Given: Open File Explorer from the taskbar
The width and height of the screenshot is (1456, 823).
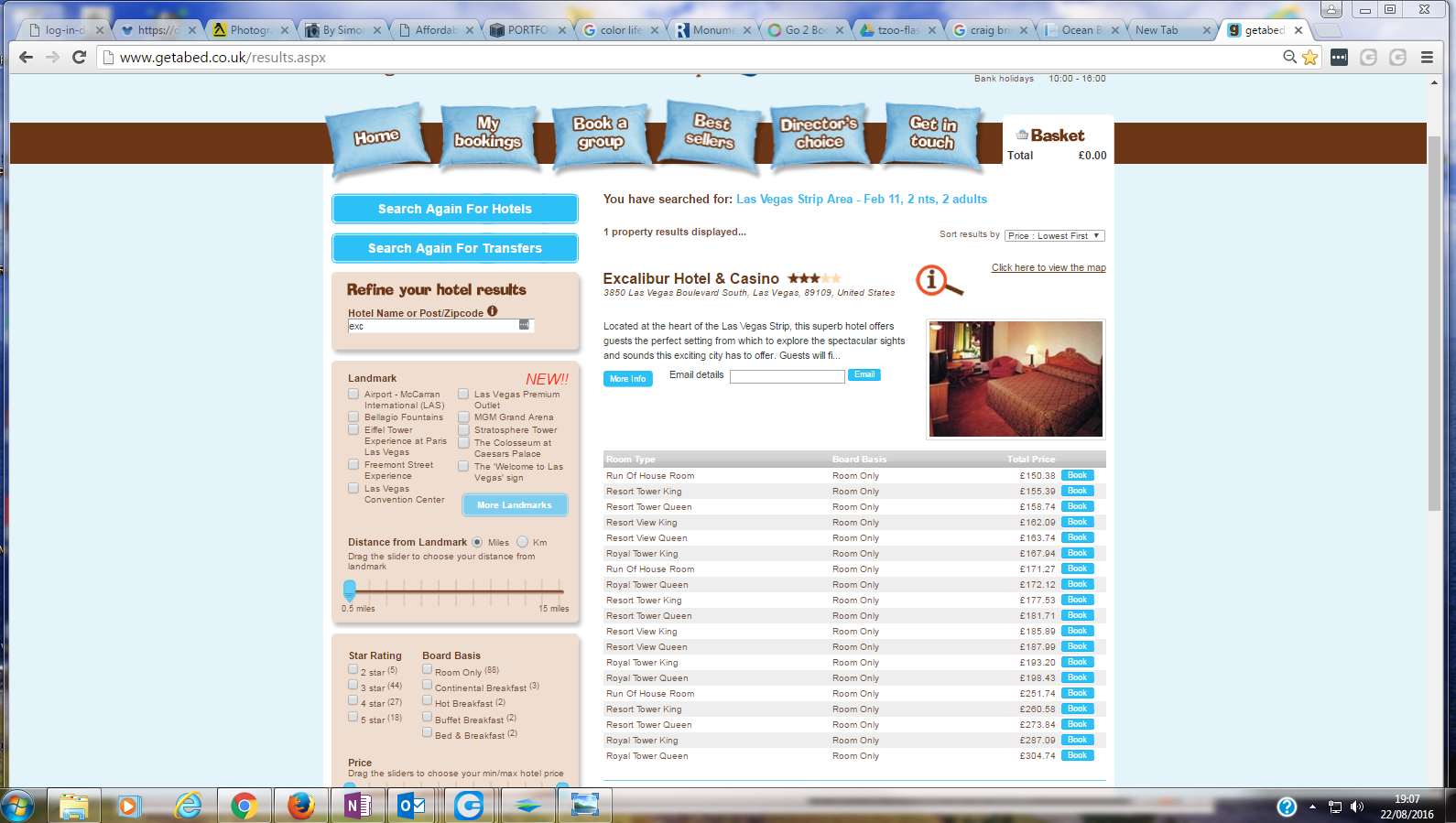Looking at the screenshot, I should (x=73, y=806).
